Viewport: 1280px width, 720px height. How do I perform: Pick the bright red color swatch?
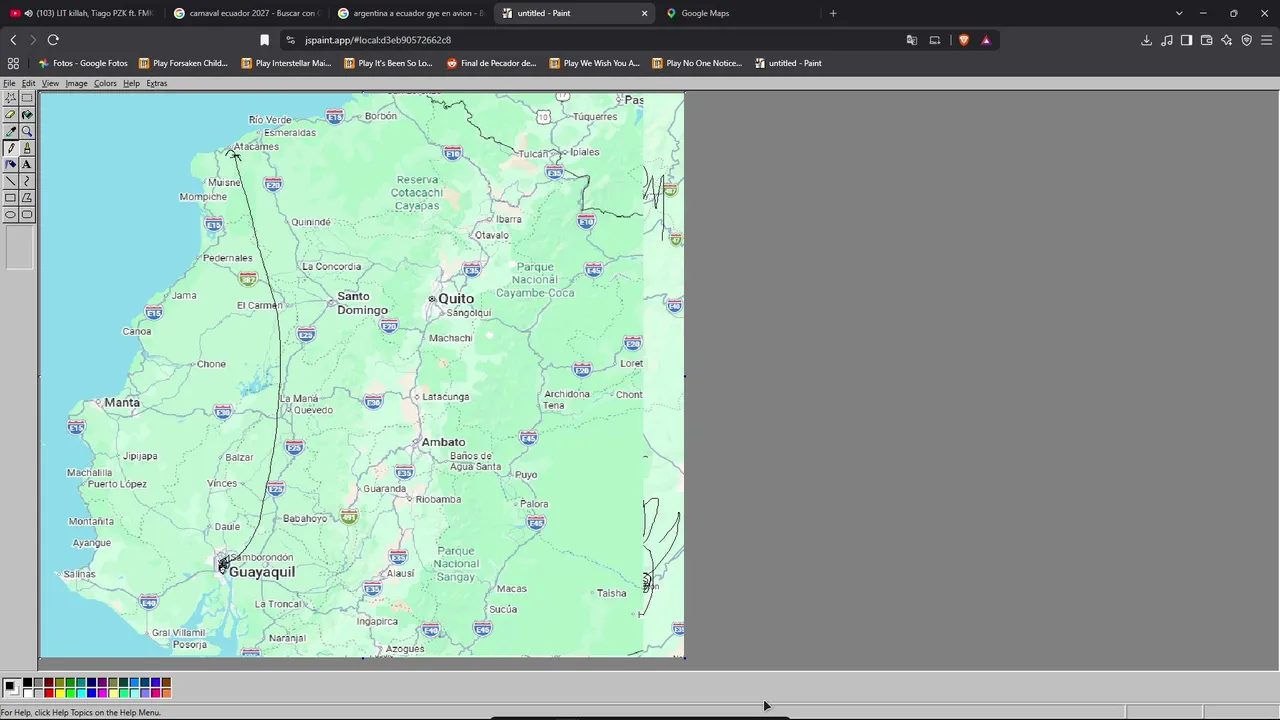pos(49,693)
